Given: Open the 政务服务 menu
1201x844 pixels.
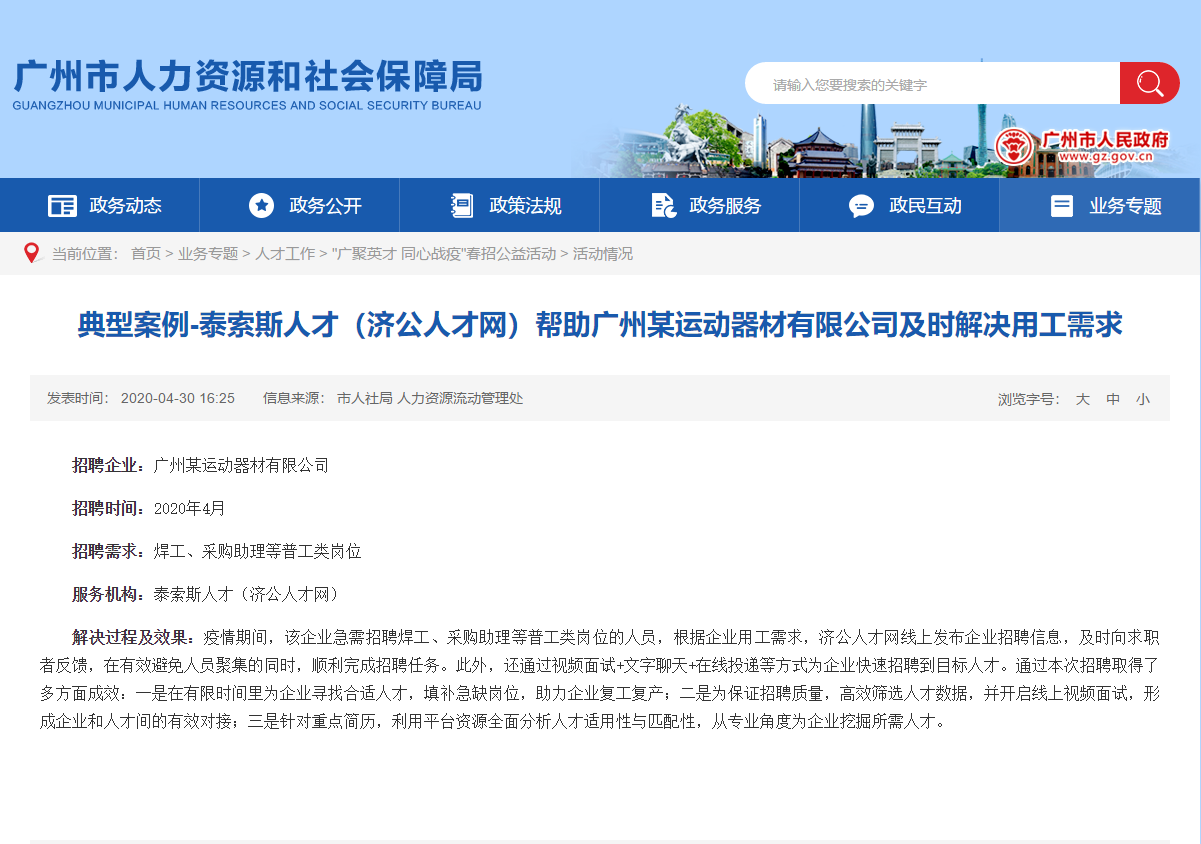Looking at the screenshot, I should coord(700,205).
